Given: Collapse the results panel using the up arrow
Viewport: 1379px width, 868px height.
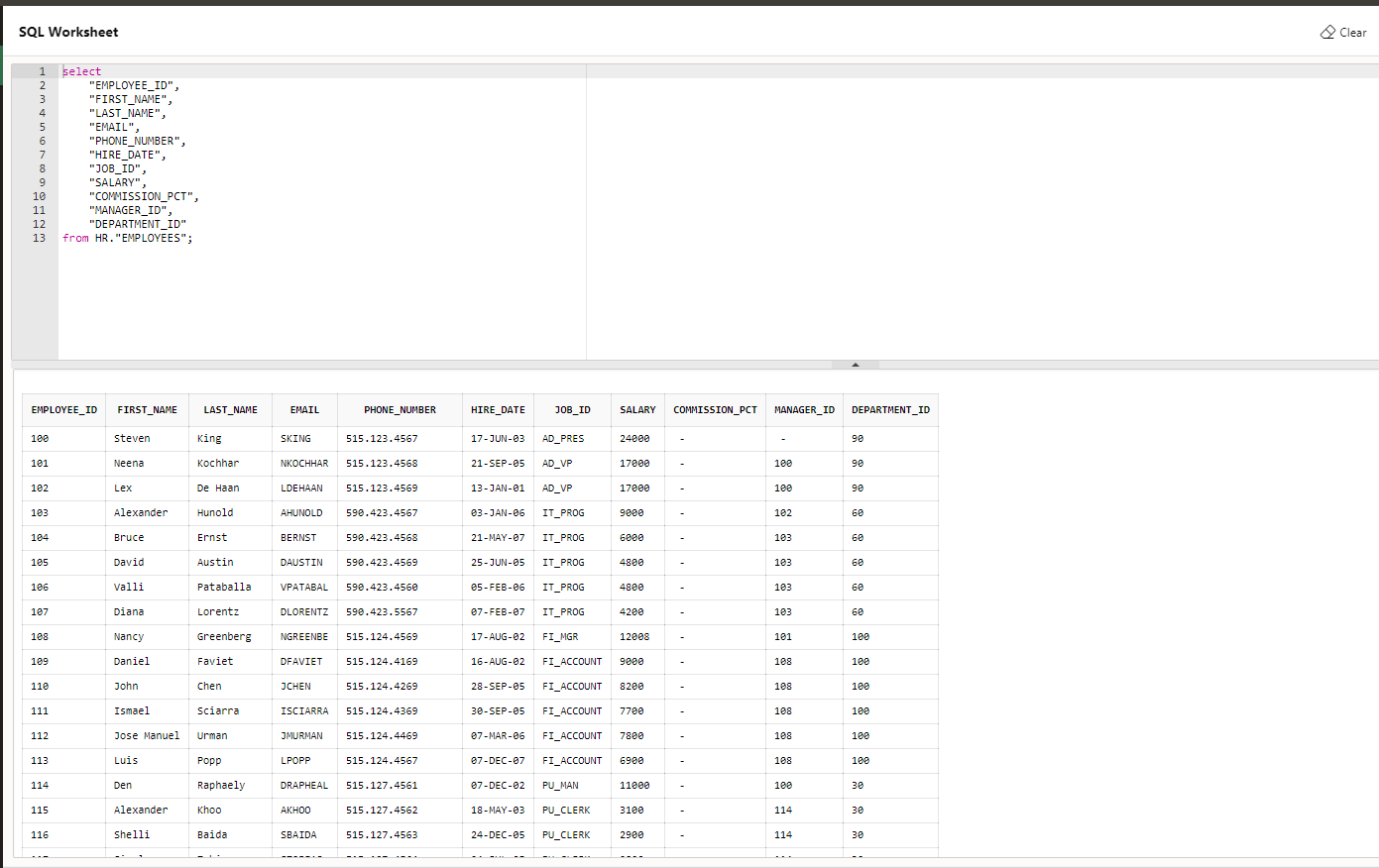Looking at the screenshot, I should [855, 364].
